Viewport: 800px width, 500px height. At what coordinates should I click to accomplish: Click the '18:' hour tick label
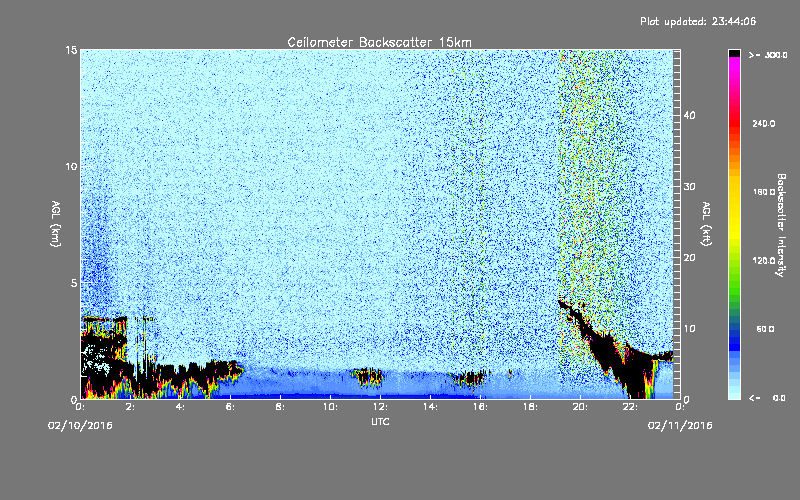tap(530, 407)
